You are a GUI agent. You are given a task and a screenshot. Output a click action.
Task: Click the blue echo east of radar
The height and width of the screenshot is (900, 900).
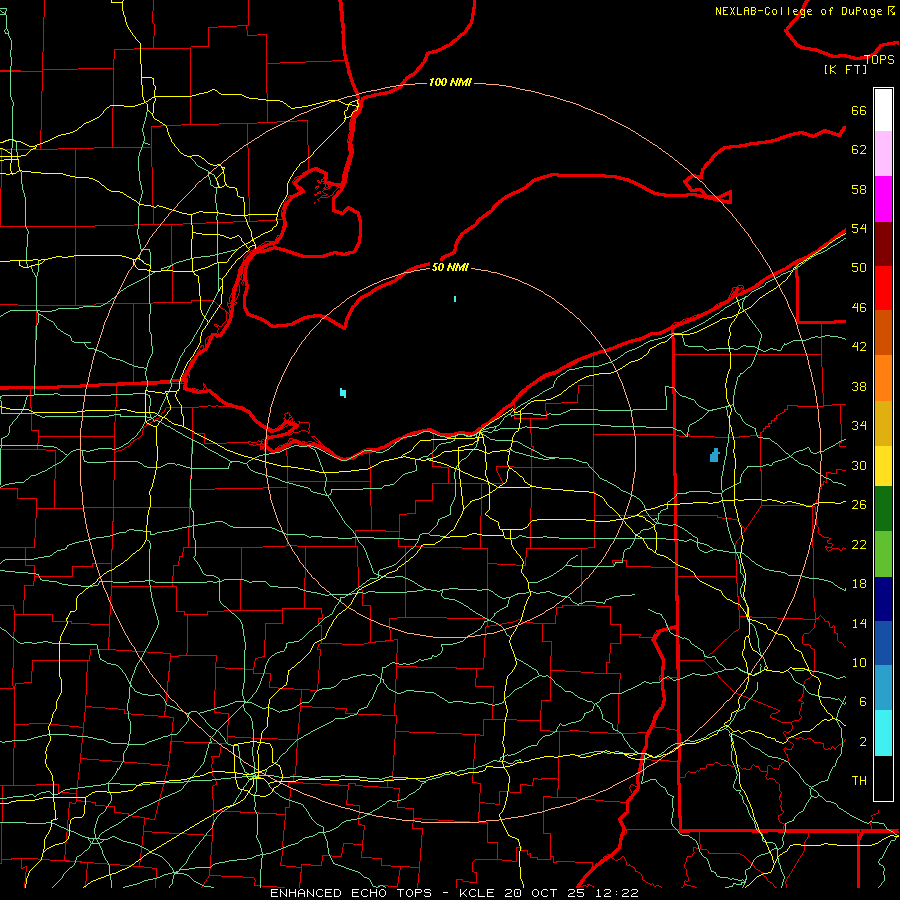[715, 455]
